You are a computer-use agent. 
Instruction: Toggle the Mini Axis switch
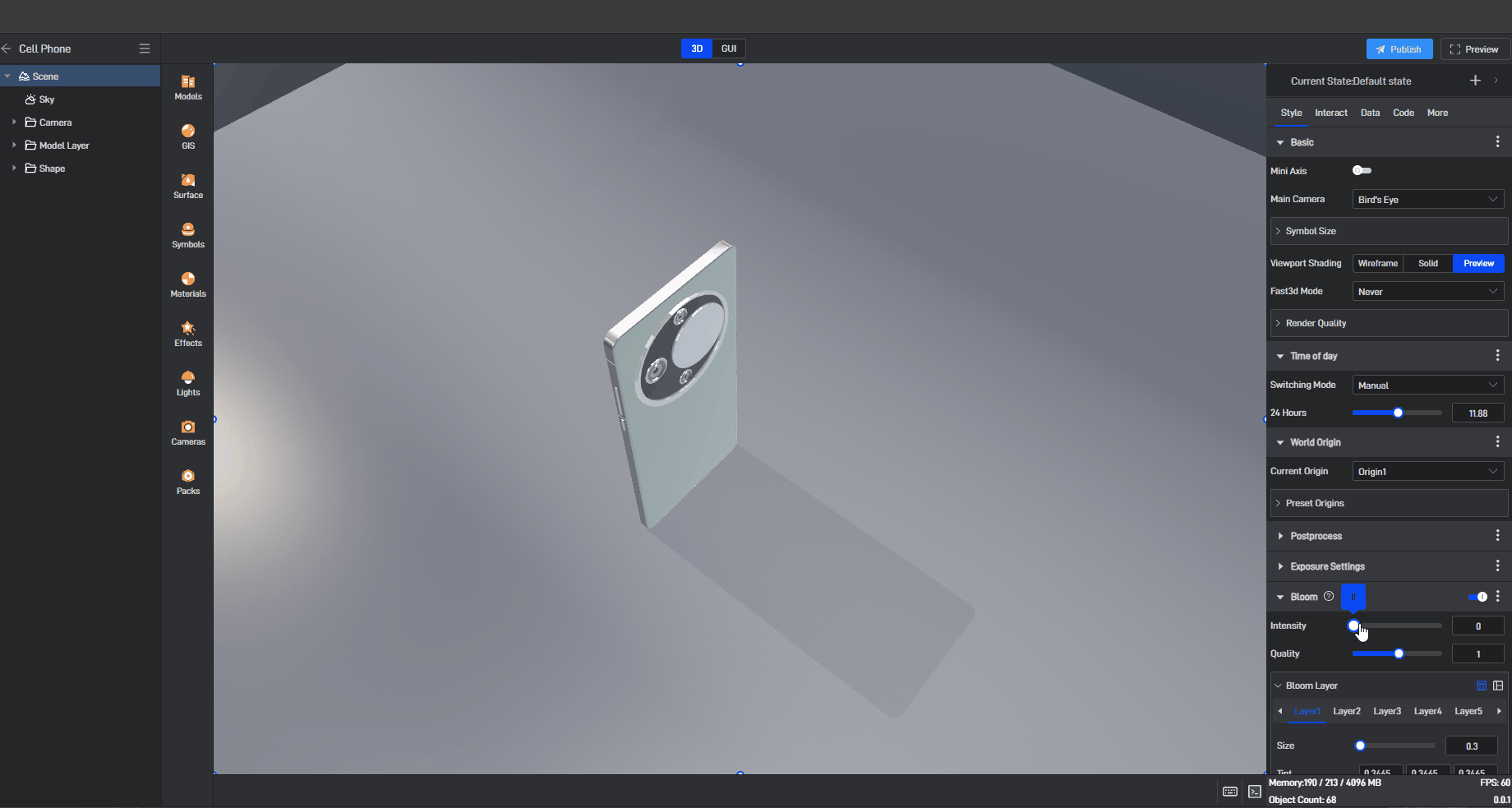pyautogui.click(x=1362, y=171)
